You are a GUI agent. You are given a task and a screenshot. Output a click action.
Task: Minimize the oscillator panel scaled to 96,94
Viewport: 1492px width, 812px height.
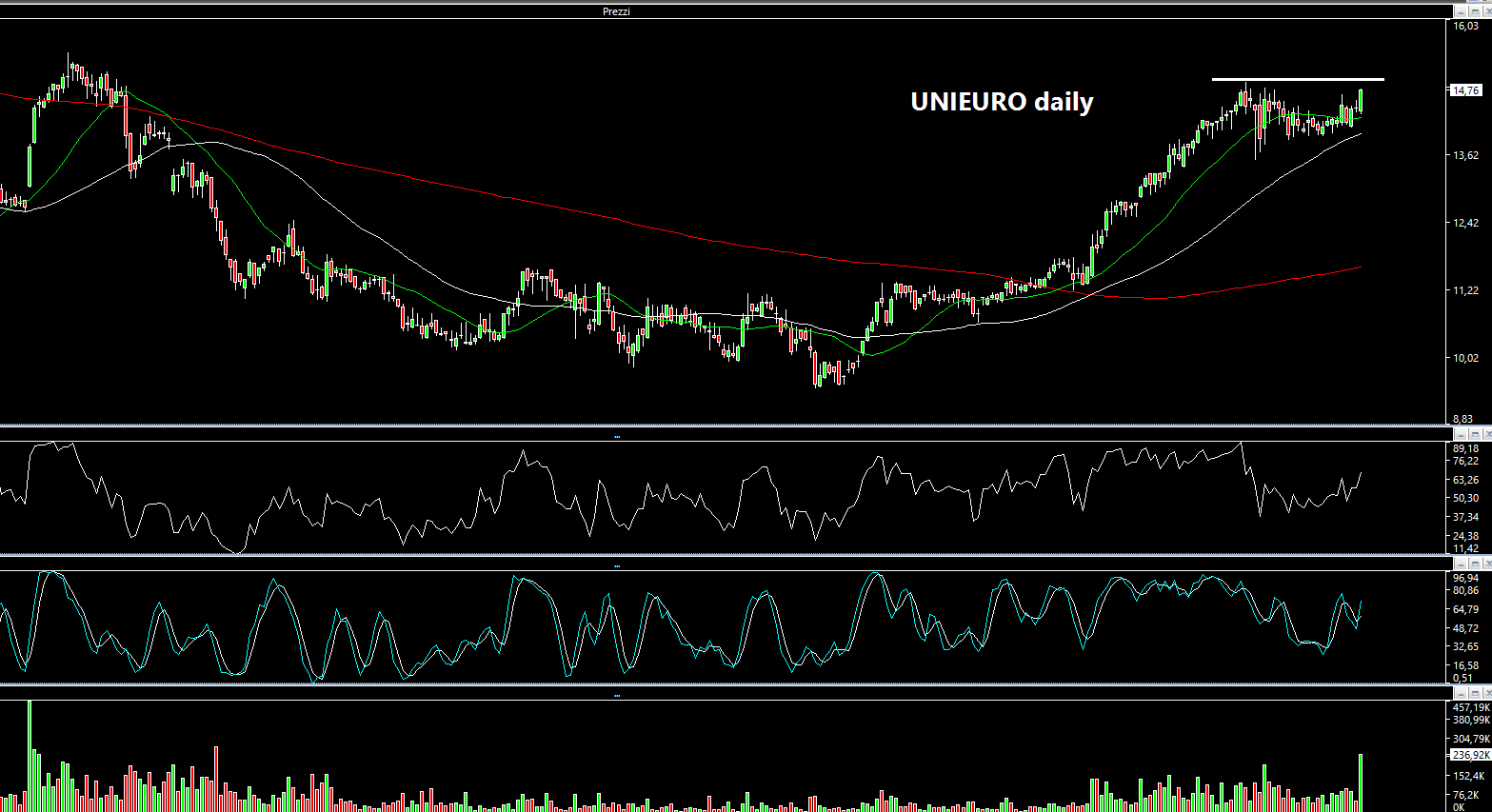point(1460,564)
